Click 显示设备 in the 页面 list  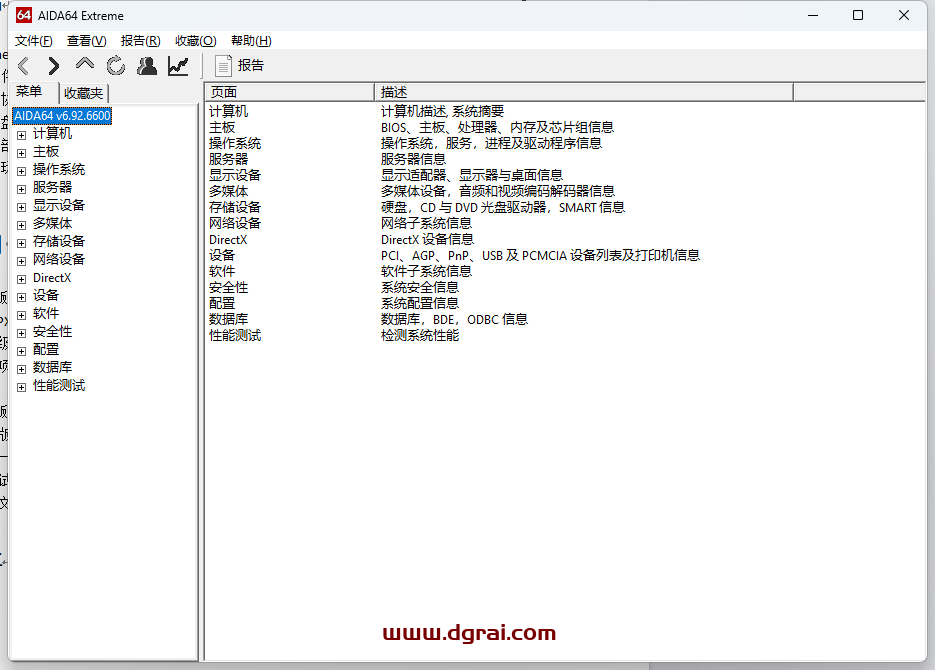(x=235, y=175)
